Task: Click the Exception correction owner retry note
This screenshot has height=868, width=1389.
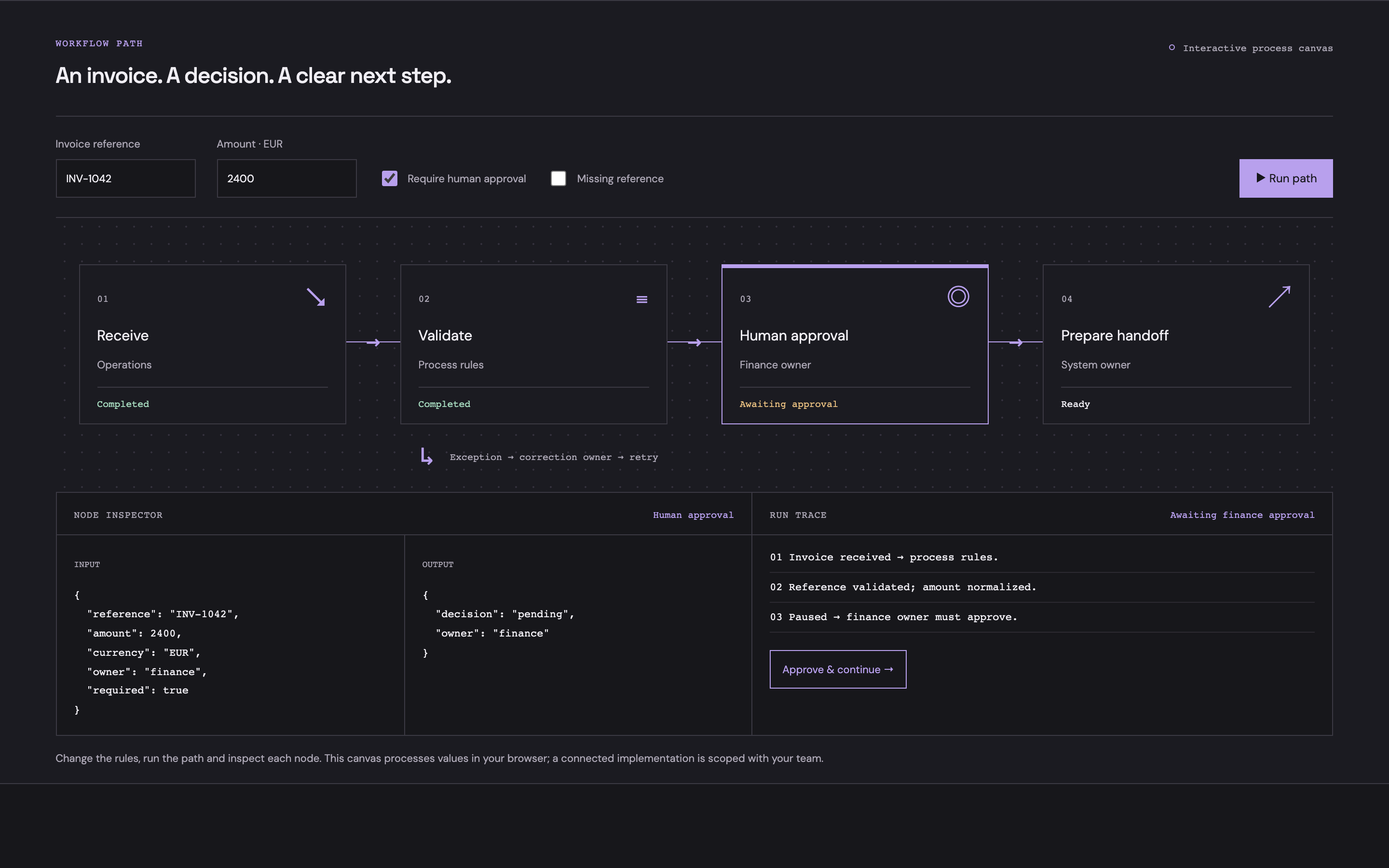Action: tap(553, 457)
